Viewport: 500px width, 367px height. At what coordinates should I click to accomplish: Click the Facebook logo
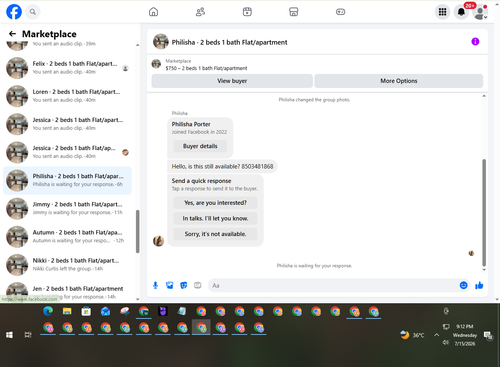(14, 12)
